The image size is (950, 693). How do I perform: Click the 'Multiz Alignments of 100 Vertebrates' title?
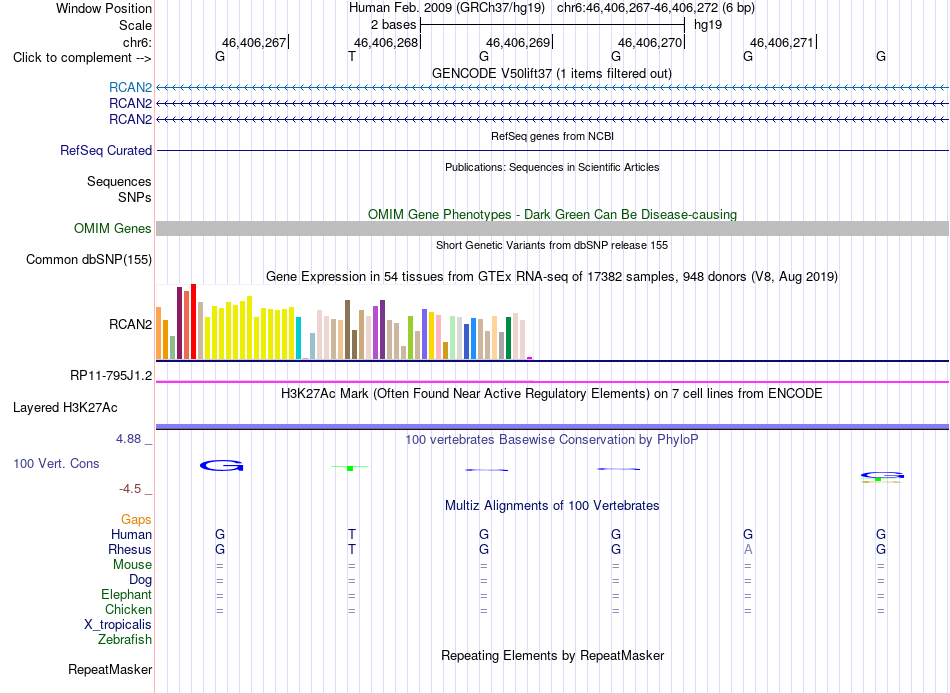(x=552, y=506)
